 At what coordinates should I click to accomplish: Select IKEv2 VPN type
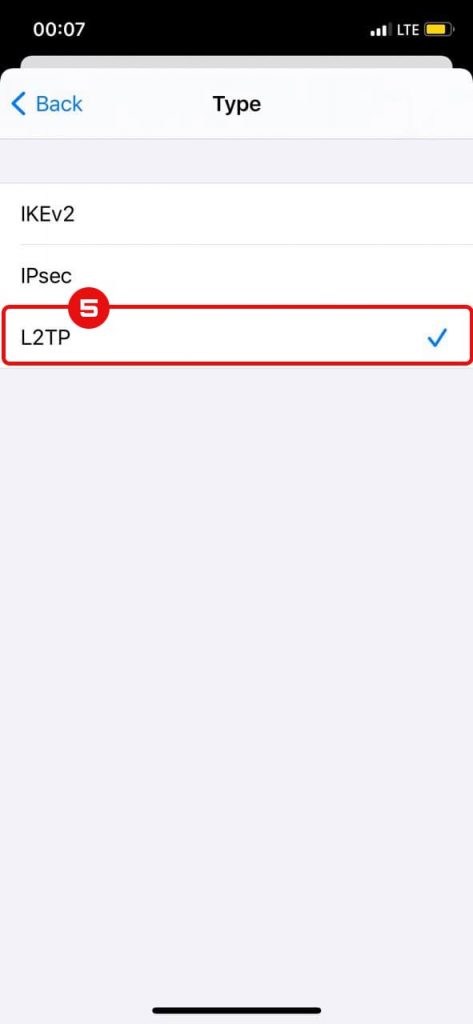pyautogui.click(x=236, y=214)
